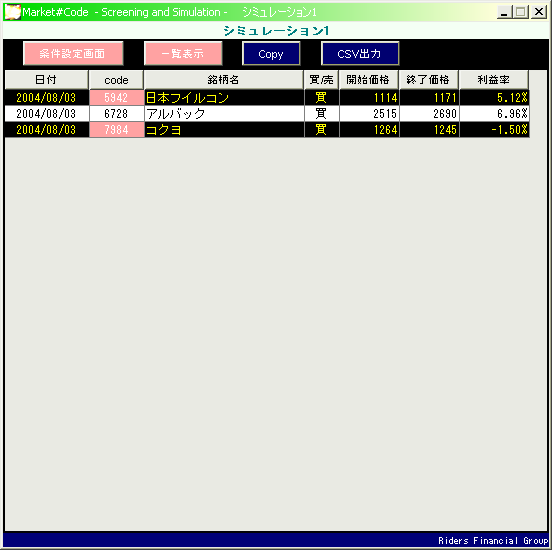Click the -1.50% profit rate cell
This screenshot has width=552, height=550.
coord(494,130)
